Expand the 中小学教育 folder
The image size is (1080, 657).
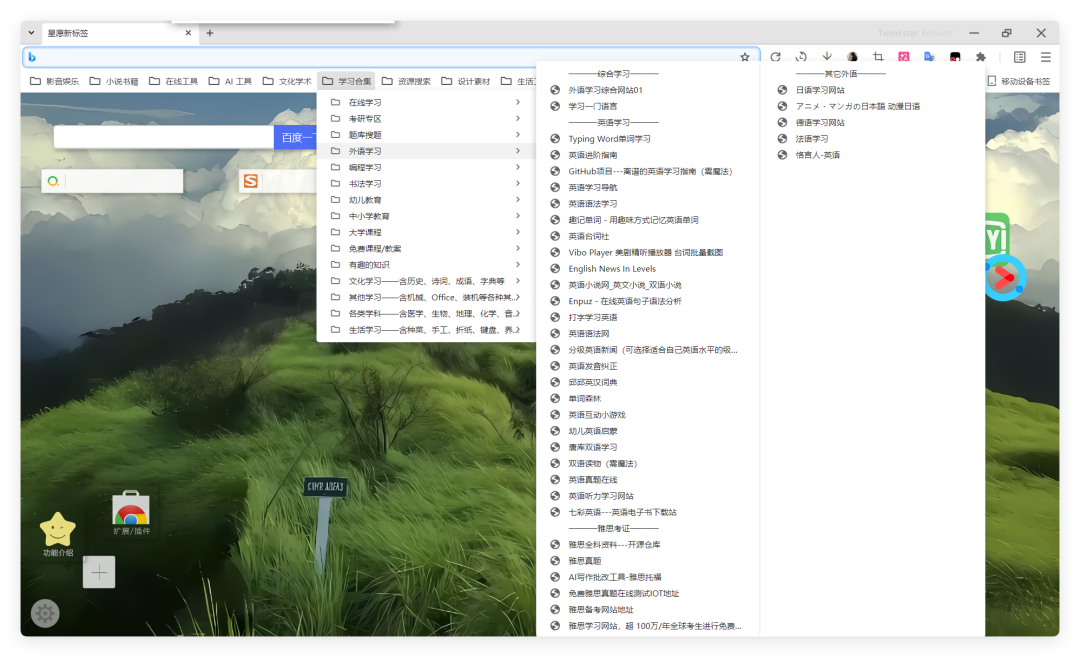[x=426, y=216]
